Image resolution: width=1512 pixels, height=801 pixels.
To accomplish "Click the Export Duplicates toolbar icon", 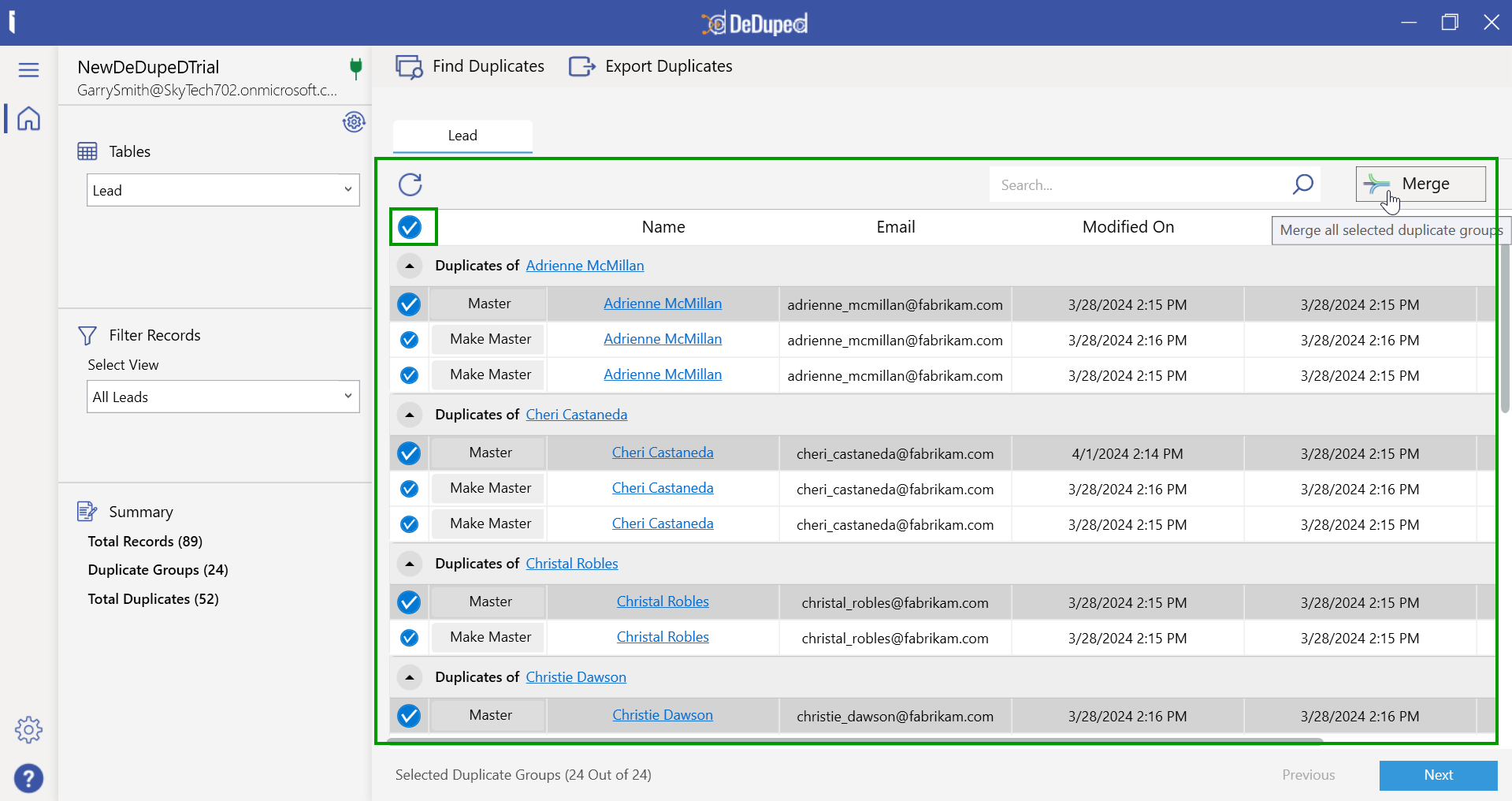I will point(582,67).
